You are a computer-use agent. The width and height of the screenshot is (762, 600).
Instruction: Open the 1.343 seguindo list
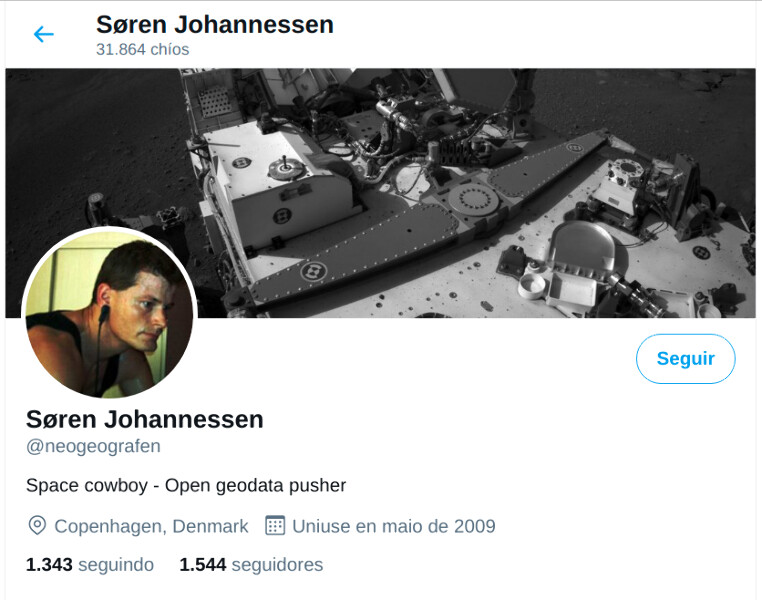[x=90, y=565]
